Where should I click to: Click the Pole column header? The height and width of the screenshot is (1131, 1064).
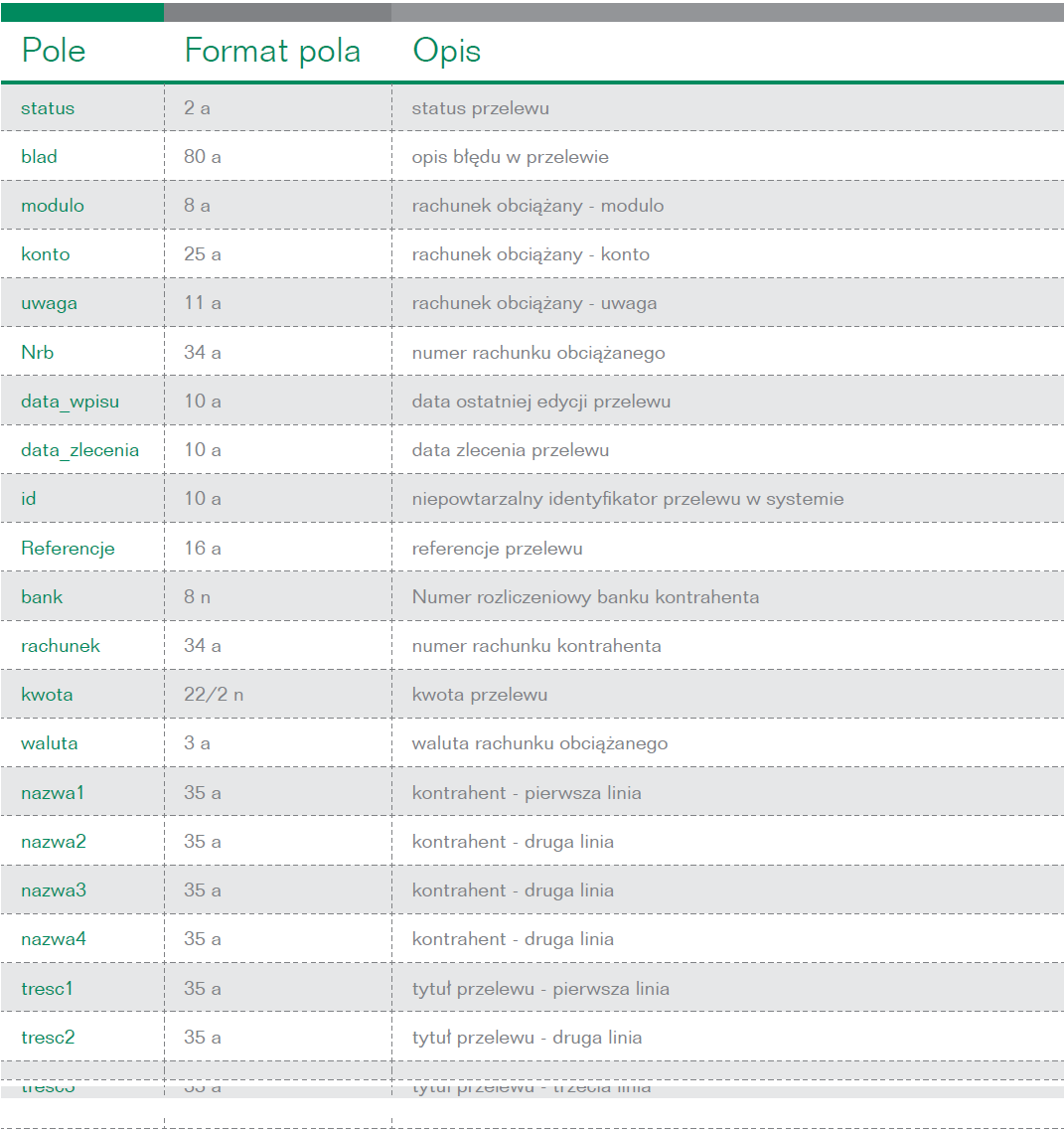54,51
